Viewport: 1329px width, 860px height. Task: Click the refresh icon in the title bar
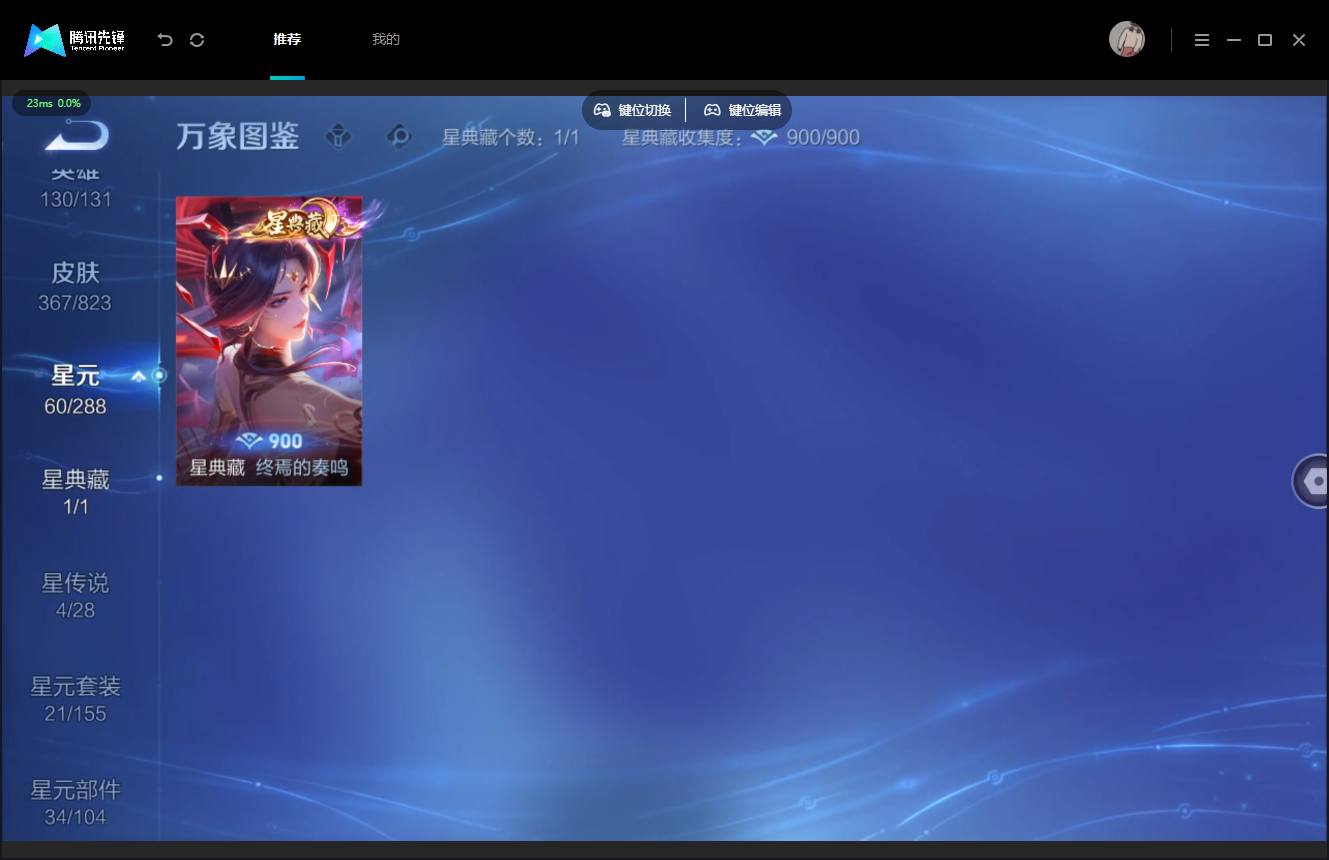point(197,40)
